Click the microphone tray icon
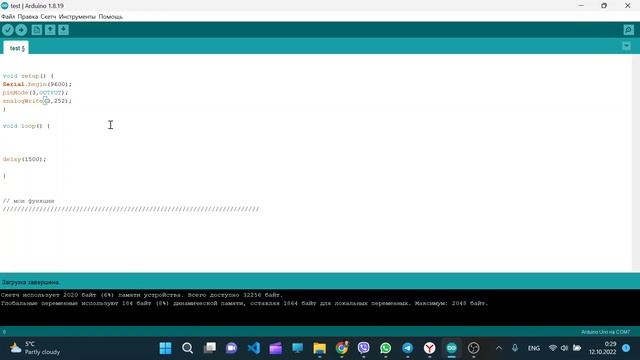Viewport: 640px width, 360px height. (515, 348)
